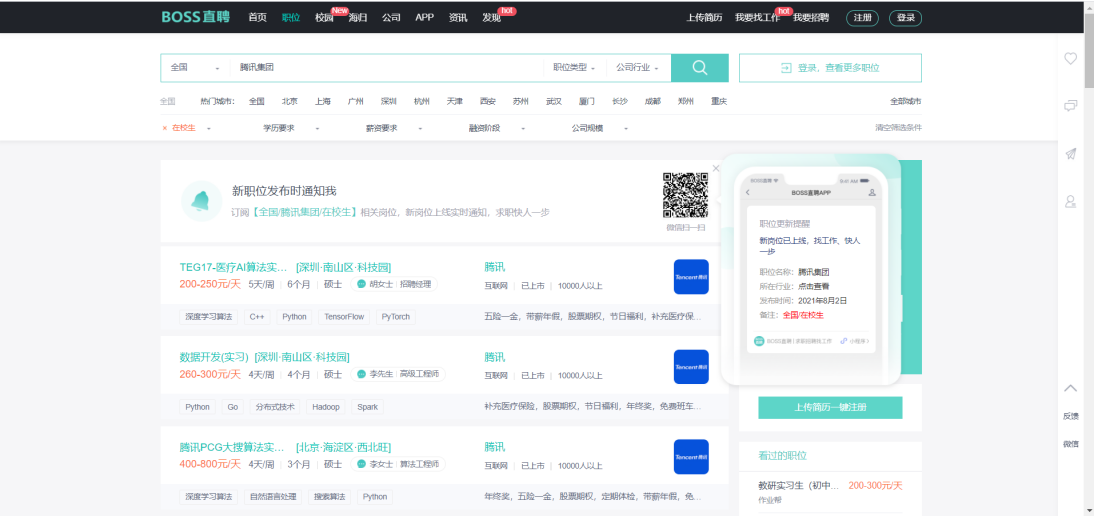Open the 融资阶段 filter dropdown
The height and width of the screenshot is (516, 1094).
(x=497, y=128)
